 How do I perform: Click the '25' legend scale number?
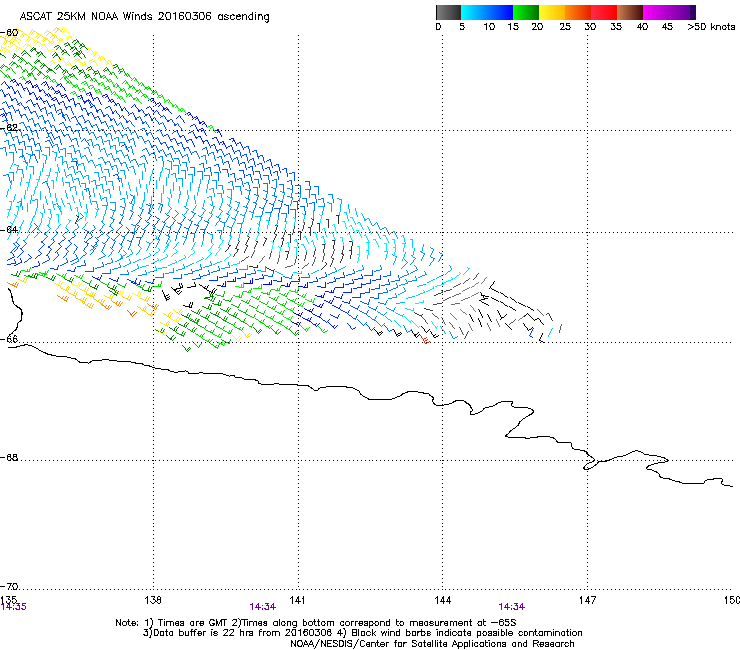click(565, 27)
